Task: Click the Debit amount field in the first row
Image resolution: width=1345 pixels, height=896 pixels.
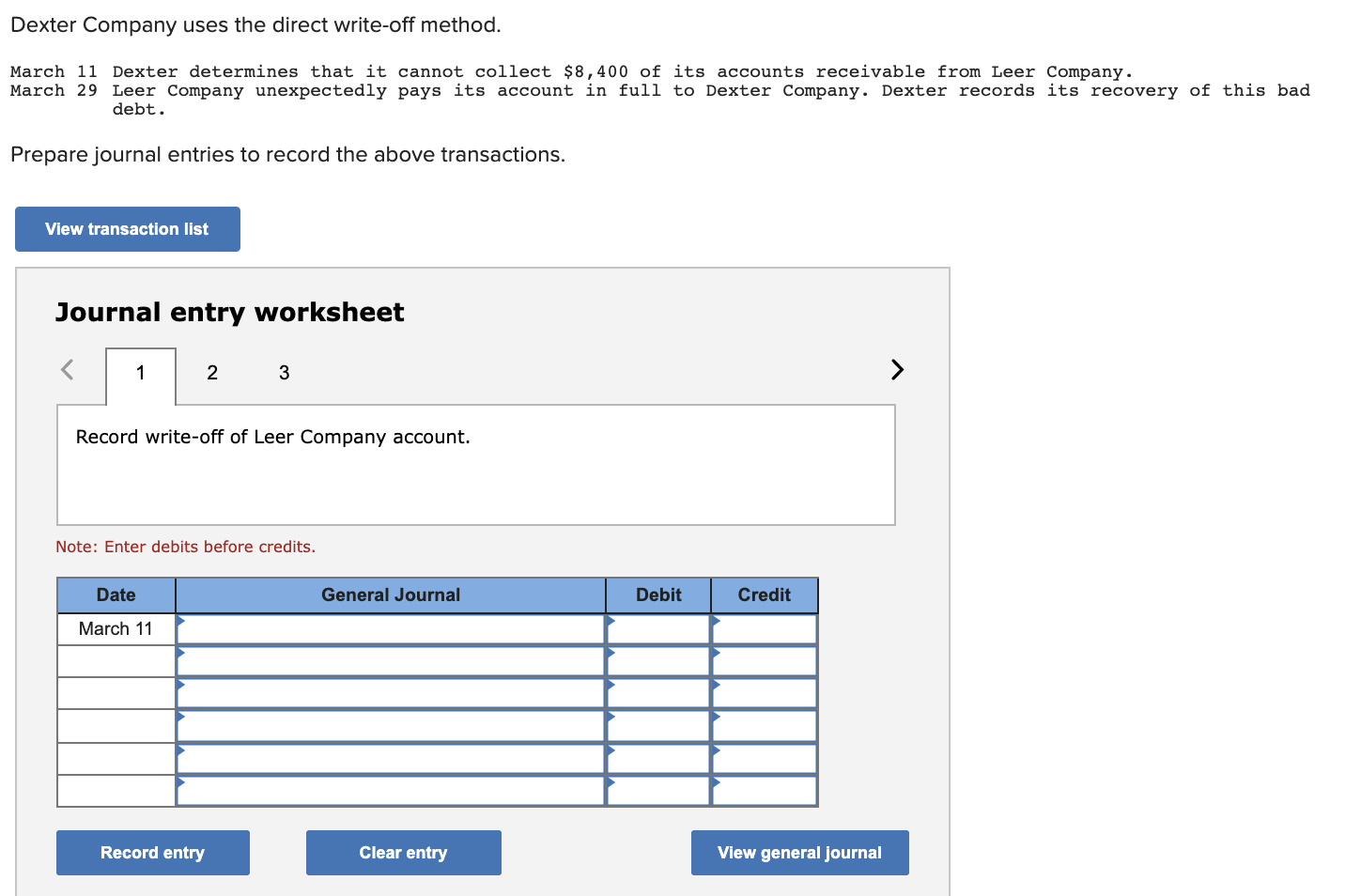Action: tap(661, 628)
